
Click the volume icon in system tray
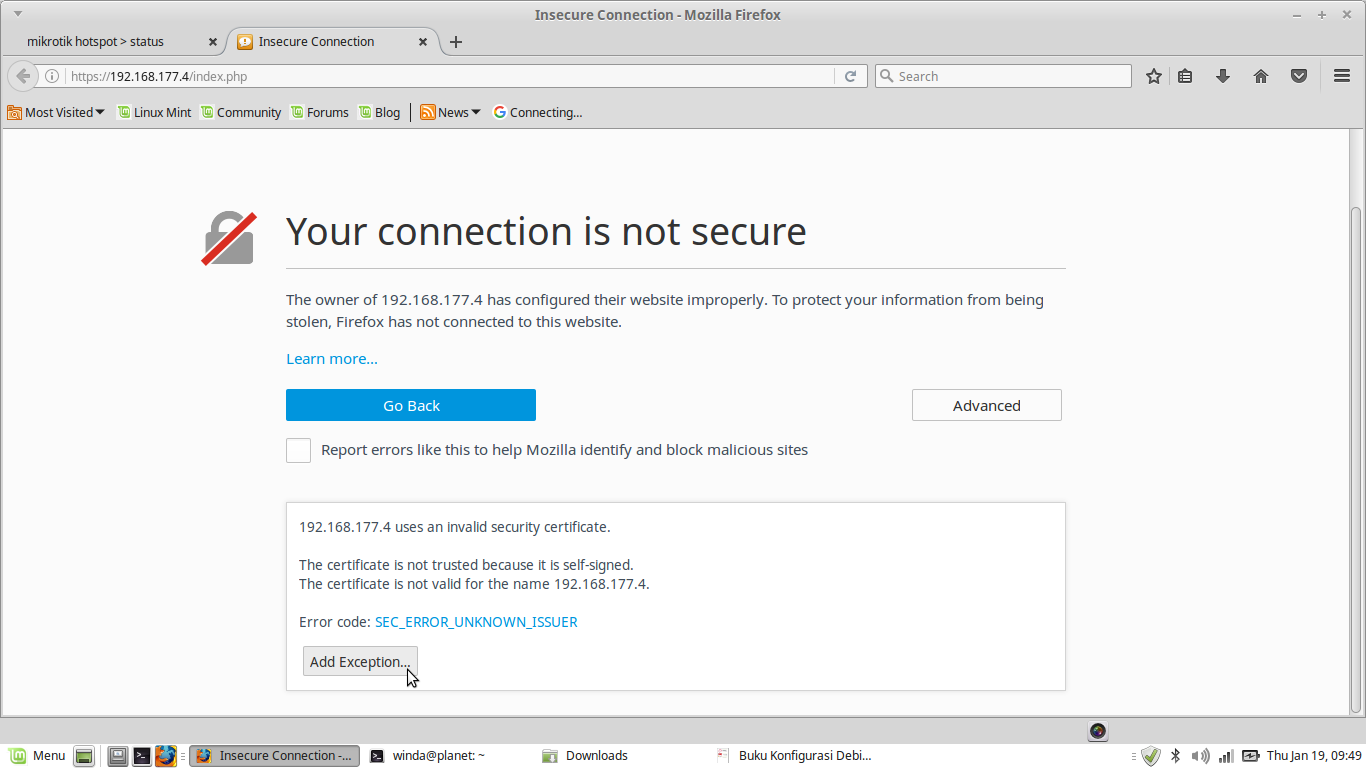1200,756
